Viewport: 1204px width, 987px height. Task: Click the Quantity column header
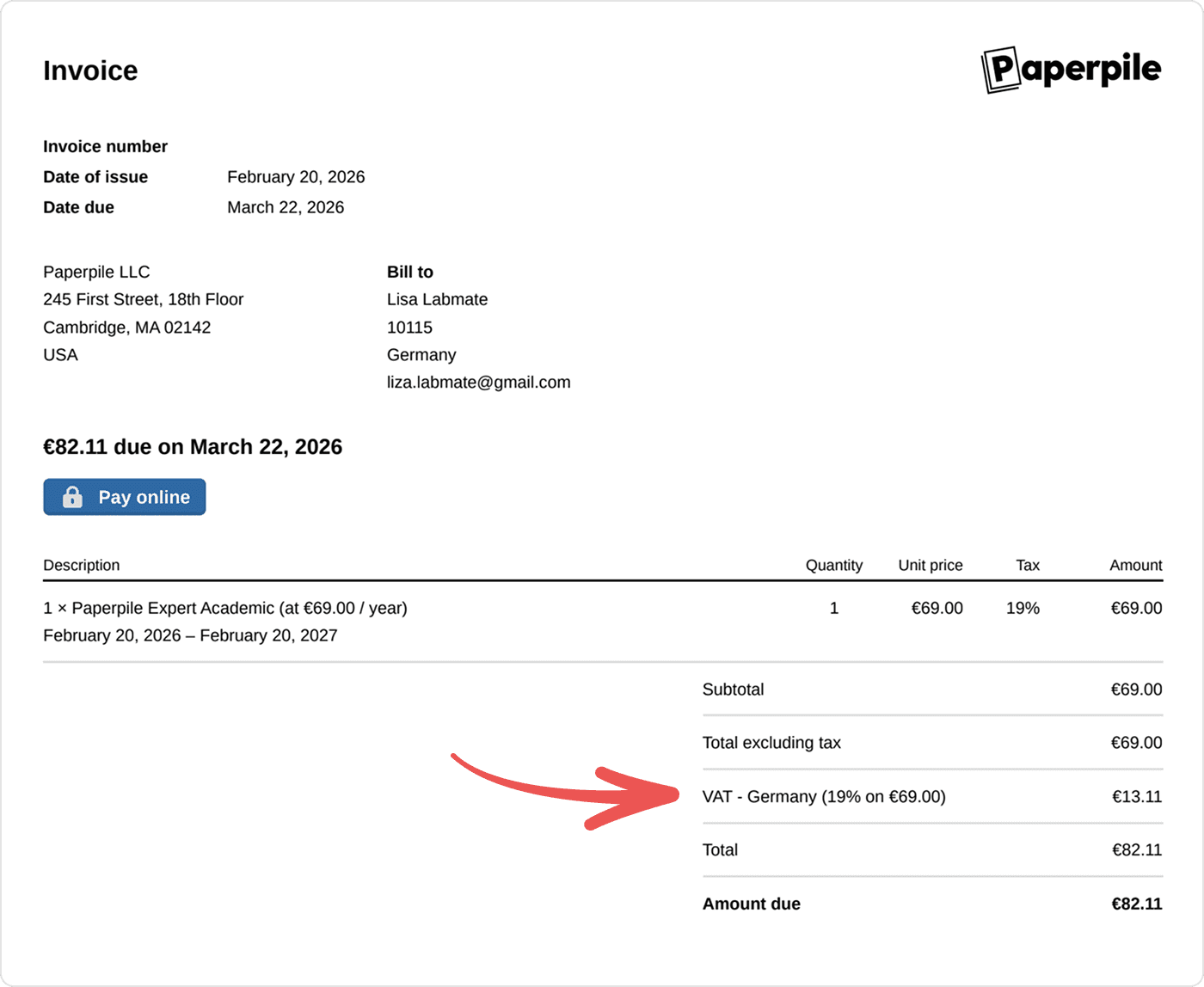(x=833, y=566)
